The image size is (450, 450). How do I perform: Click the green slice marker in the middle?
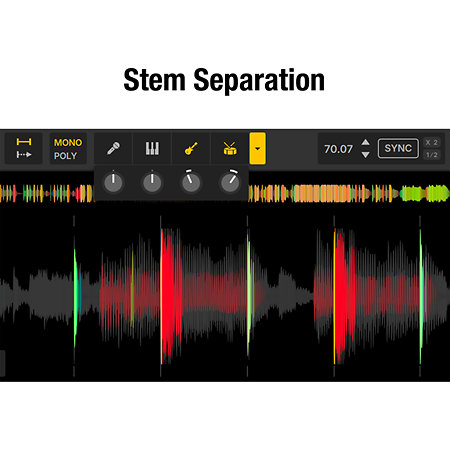(x=248, y=295)
